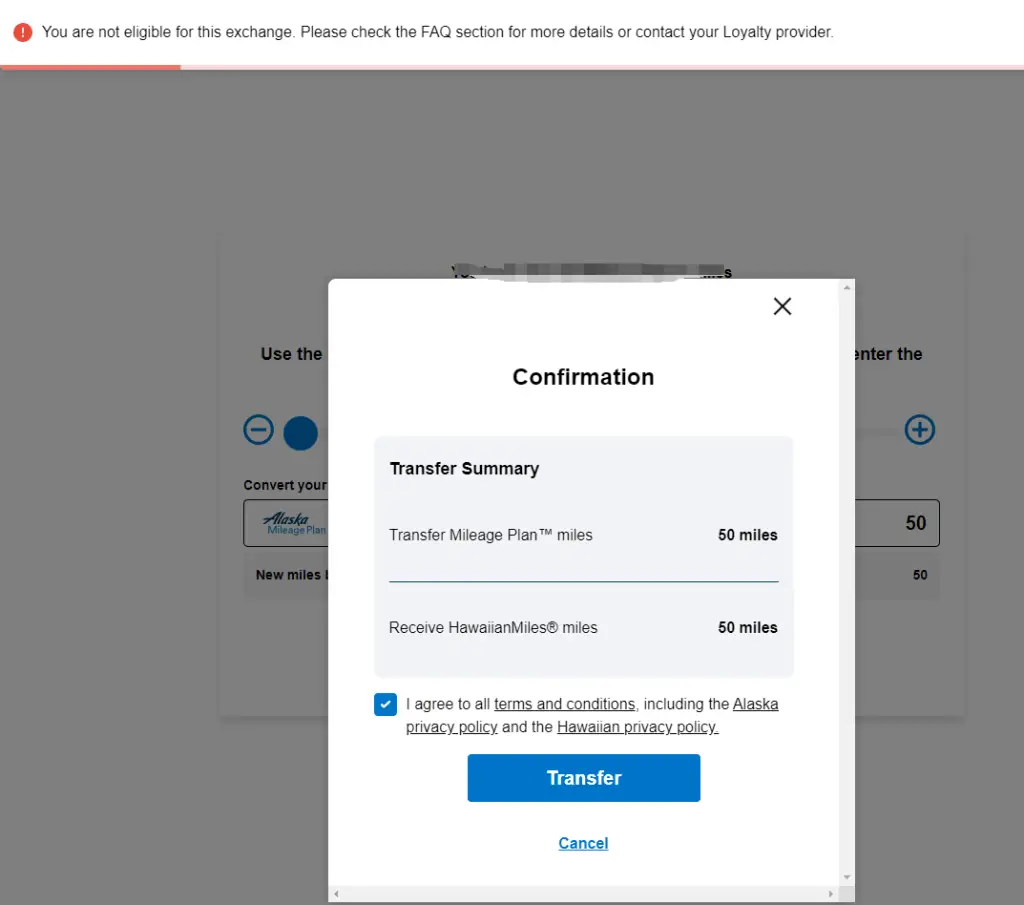Open the Hawaiian privacy policy link
Image resolution: width=1024 pixels, height=905 pixels.
[637, 727]
